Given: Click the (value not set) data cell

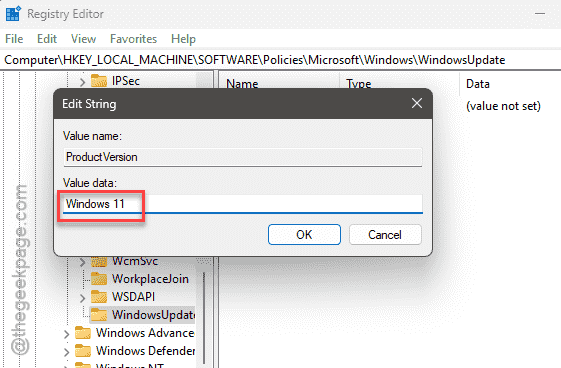Looking at the screenshot, I should [x=503, y=106].
